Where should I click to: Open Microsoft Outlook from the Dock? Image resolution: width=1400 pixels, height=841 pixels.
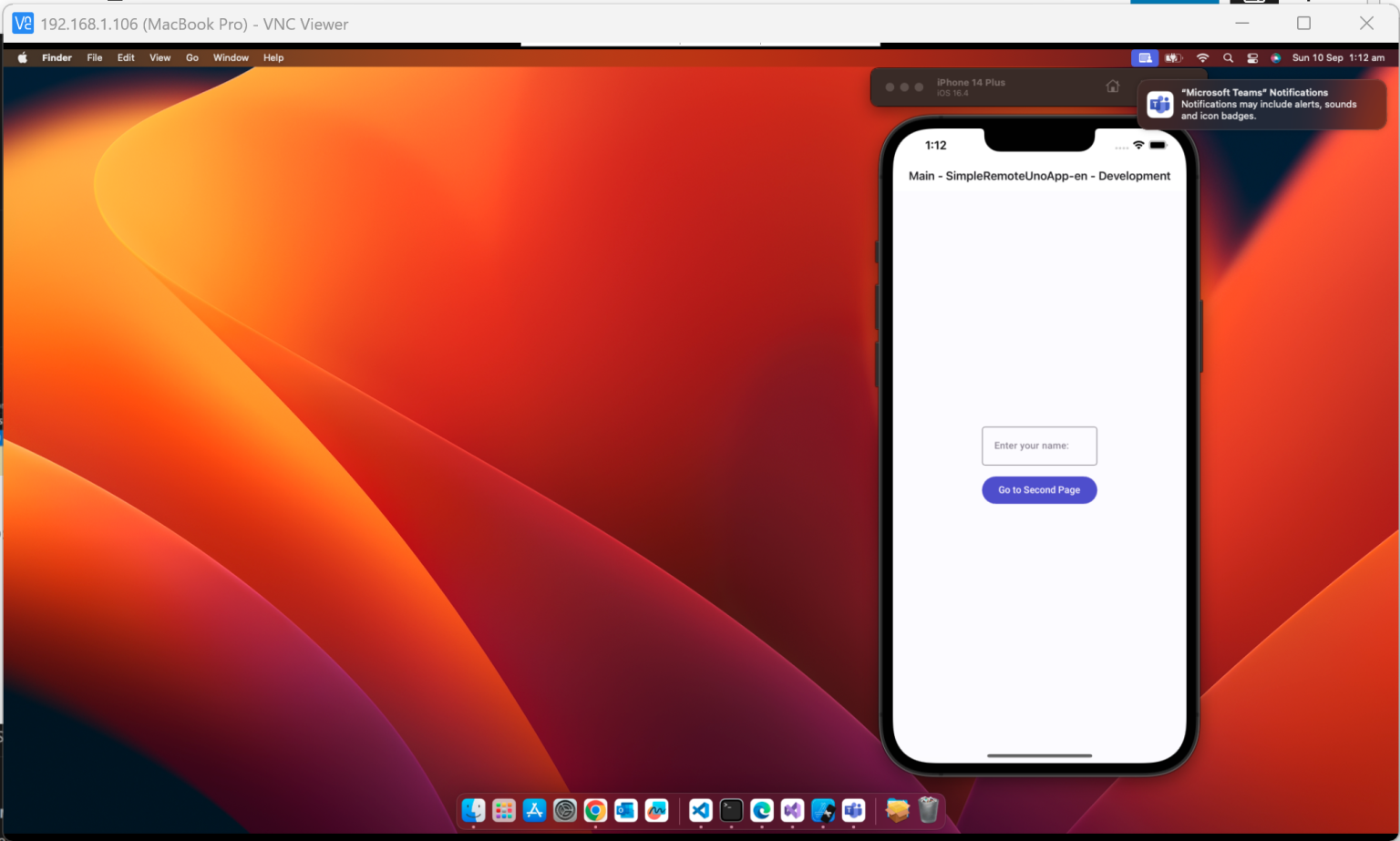[x=626, y=810]
